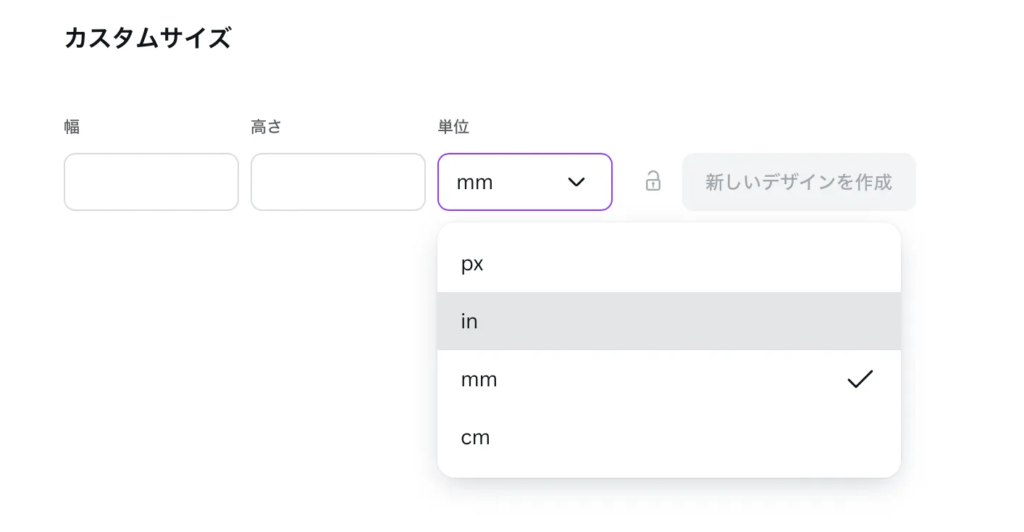Focus the 幅 width input field

click(151, 182)
